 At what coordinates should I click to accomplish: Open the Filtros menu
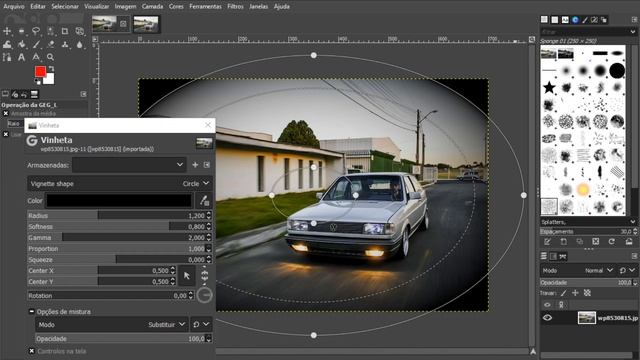click(x=235, y=7)
